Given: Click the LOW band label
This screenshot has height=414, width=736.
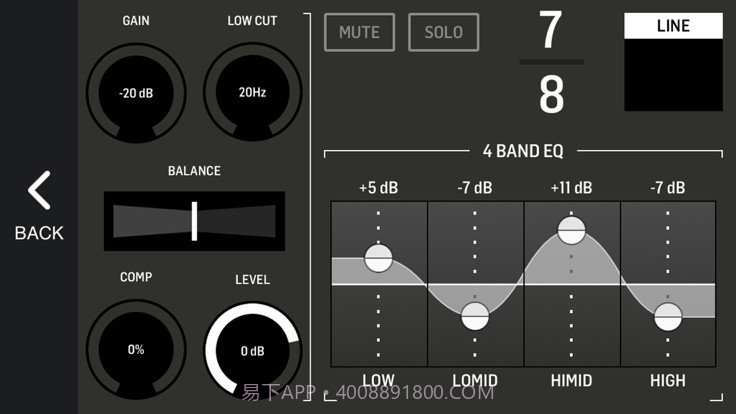Looking at the screenshot, I should click(x=379, y=380).
